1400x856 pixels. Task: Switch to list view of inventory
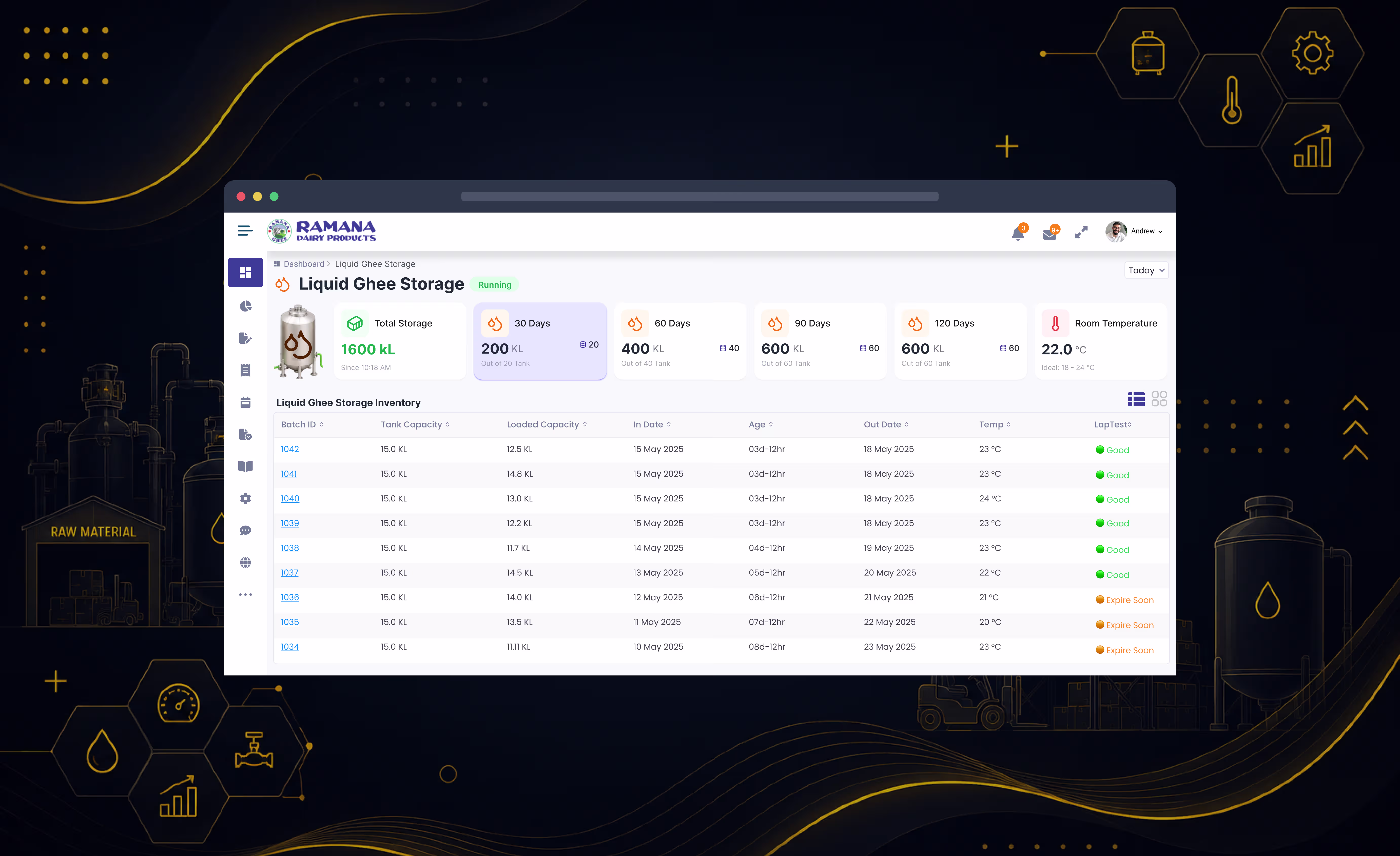point(1136,399)
